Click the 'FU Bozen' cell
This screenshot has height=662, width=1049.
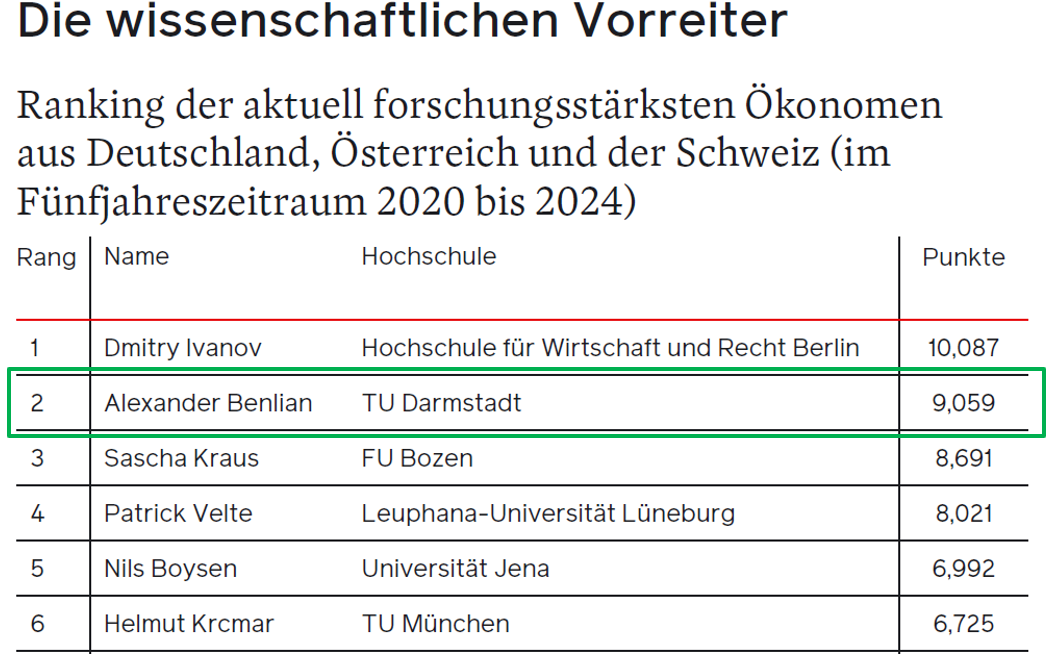pyautogui.click(x=417, y=459)
